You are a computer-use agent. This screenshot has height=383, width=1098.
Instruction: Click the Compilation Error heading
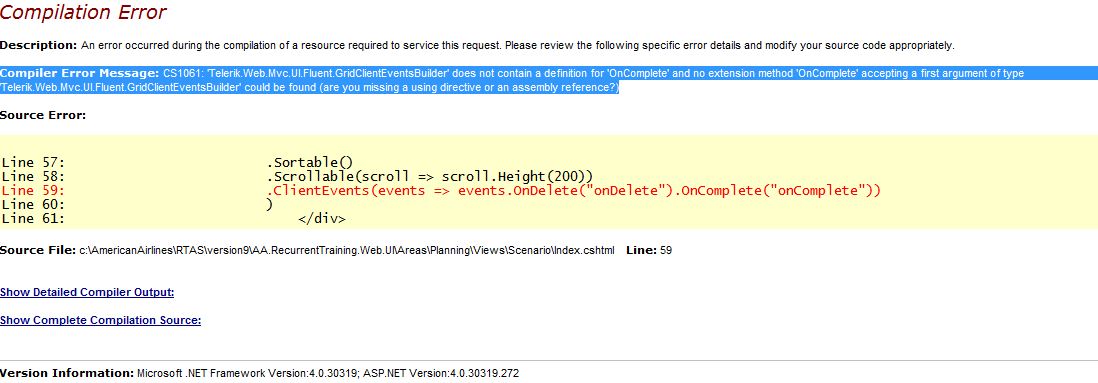(83, 12)
